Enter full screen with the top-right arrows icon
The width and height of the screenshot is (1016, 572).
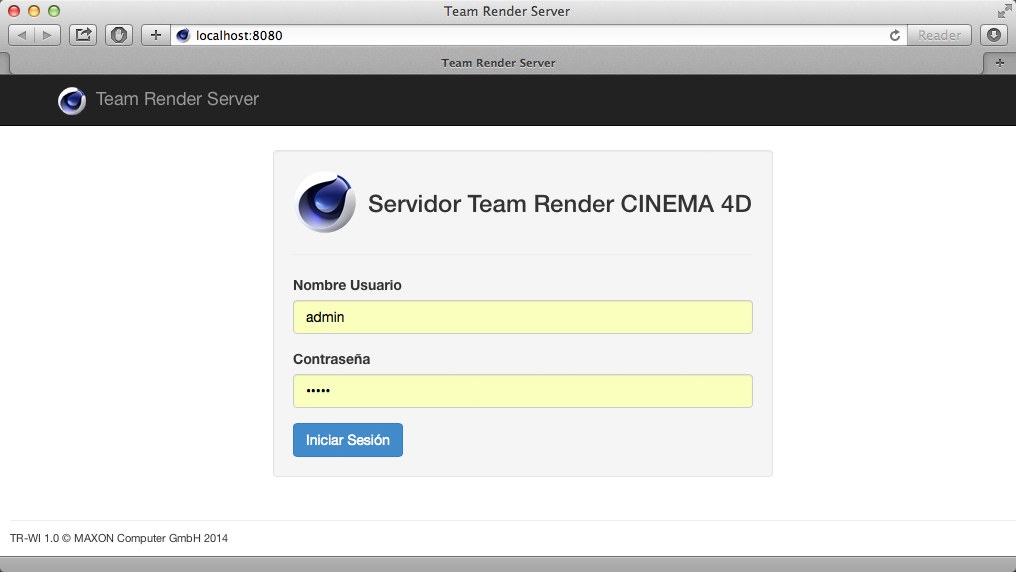point(1004,11)
